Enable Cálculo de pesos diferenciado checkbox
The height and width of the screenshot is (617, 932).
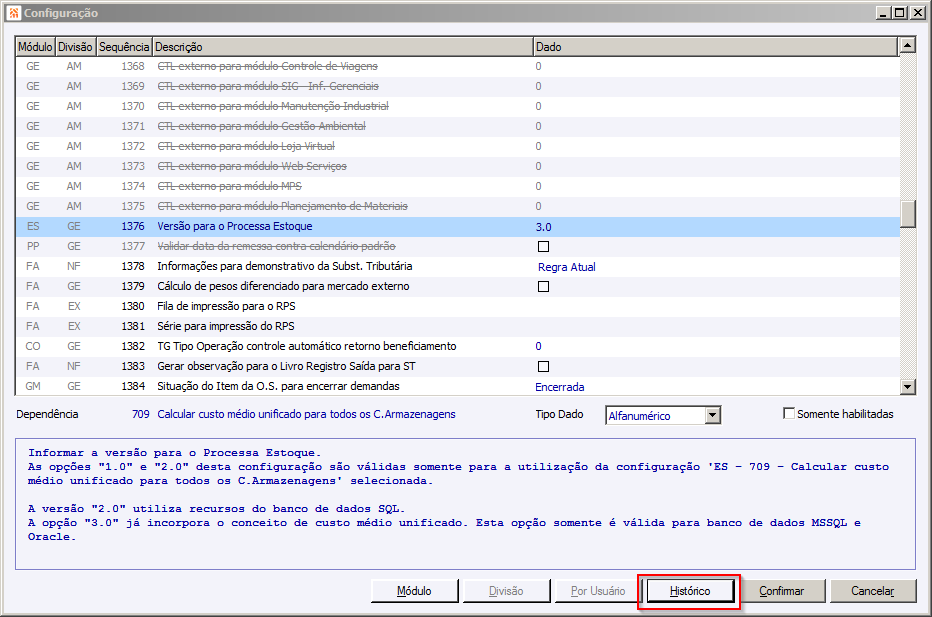(x=543, y=287)
